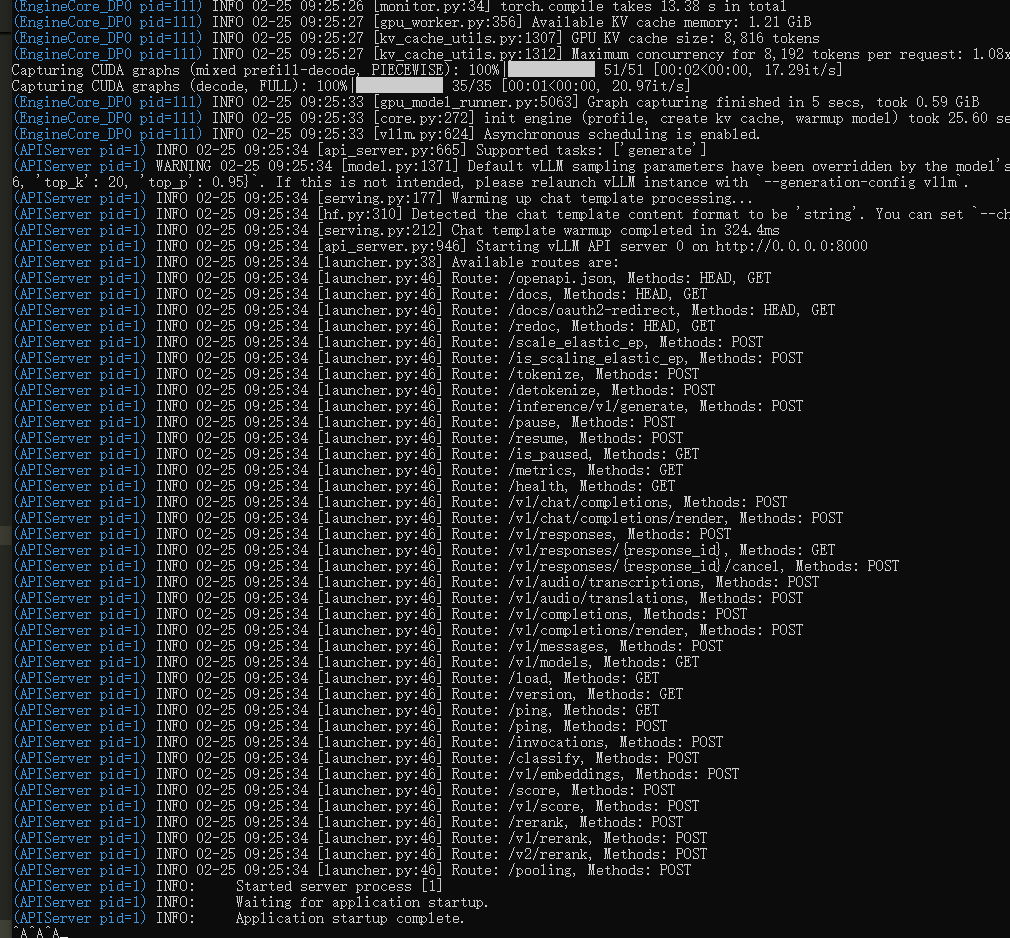Click 'Chat template warmup completed in 324.4ms'
The image size is (1010, 938).
tap(615, 231)
